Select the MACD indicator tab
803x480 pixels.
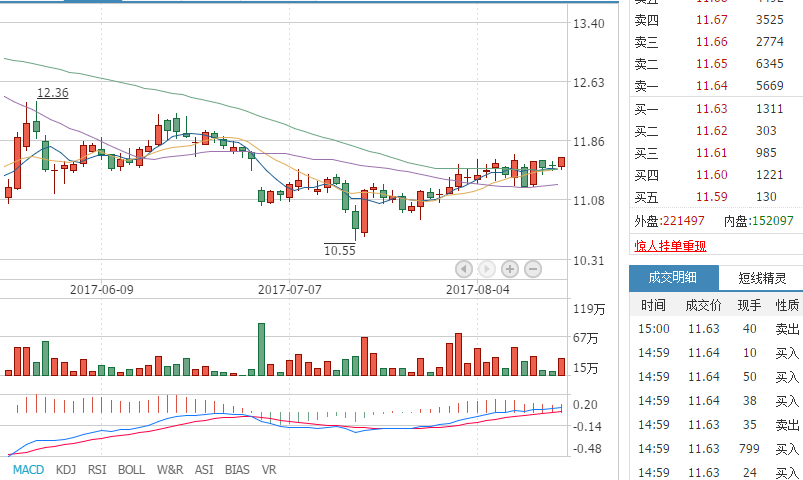pyautogui.click(x=28, y=469)
